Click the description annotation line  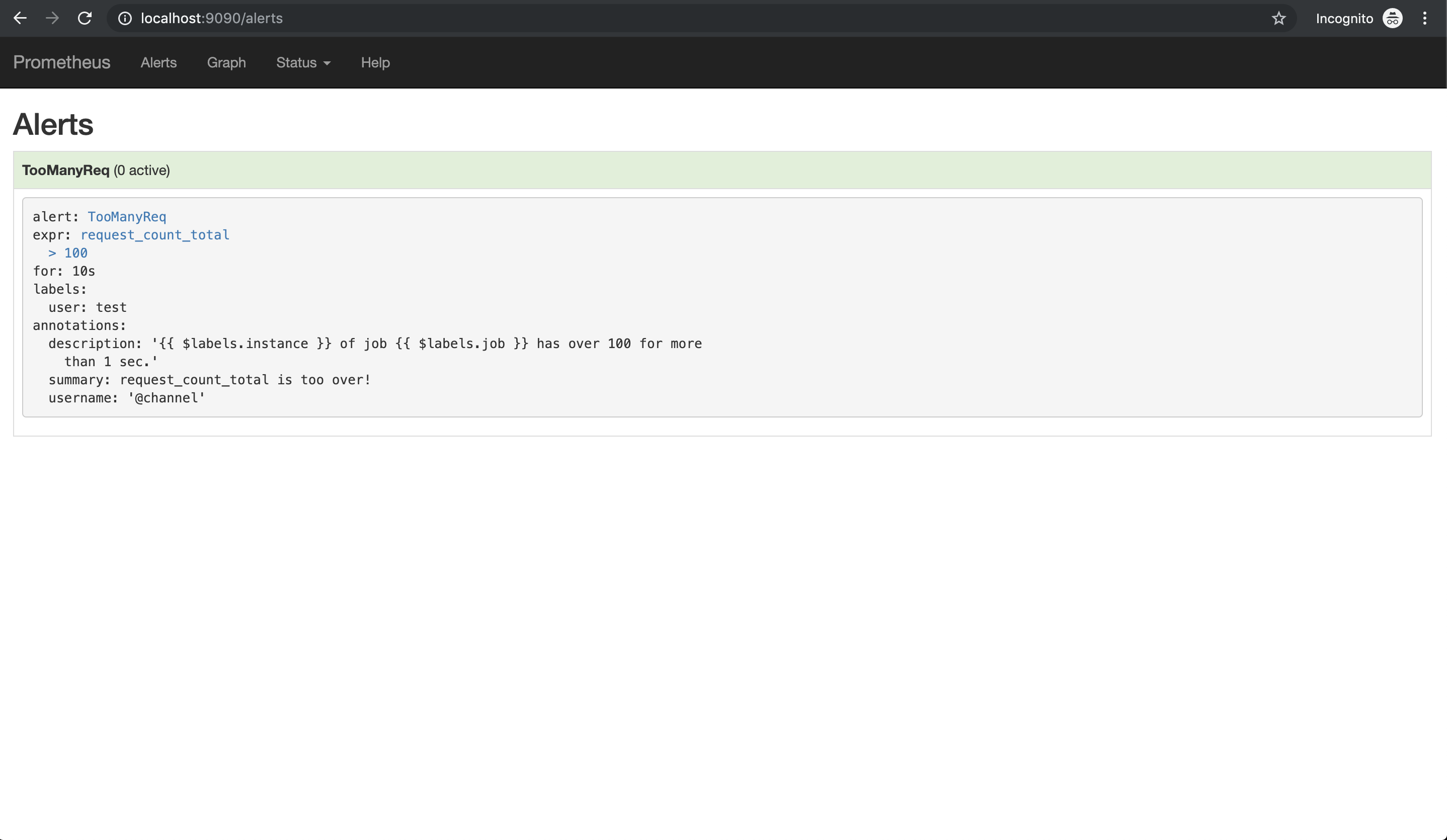tap(375, 344)
